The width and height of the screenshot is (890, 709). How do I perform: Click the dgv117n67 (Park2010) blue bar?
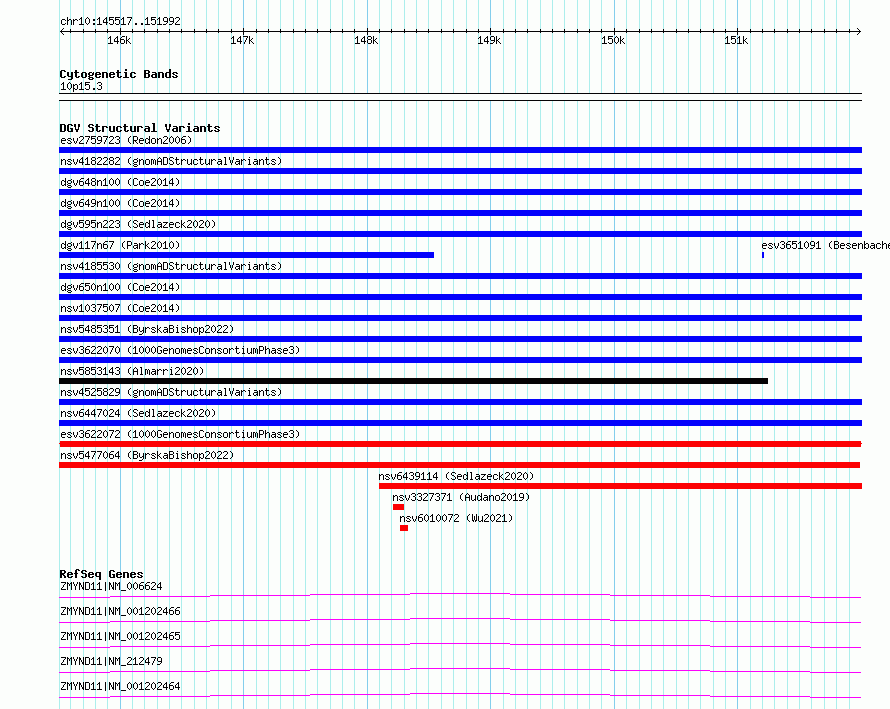pyautogui.click(x=246, y=255)
